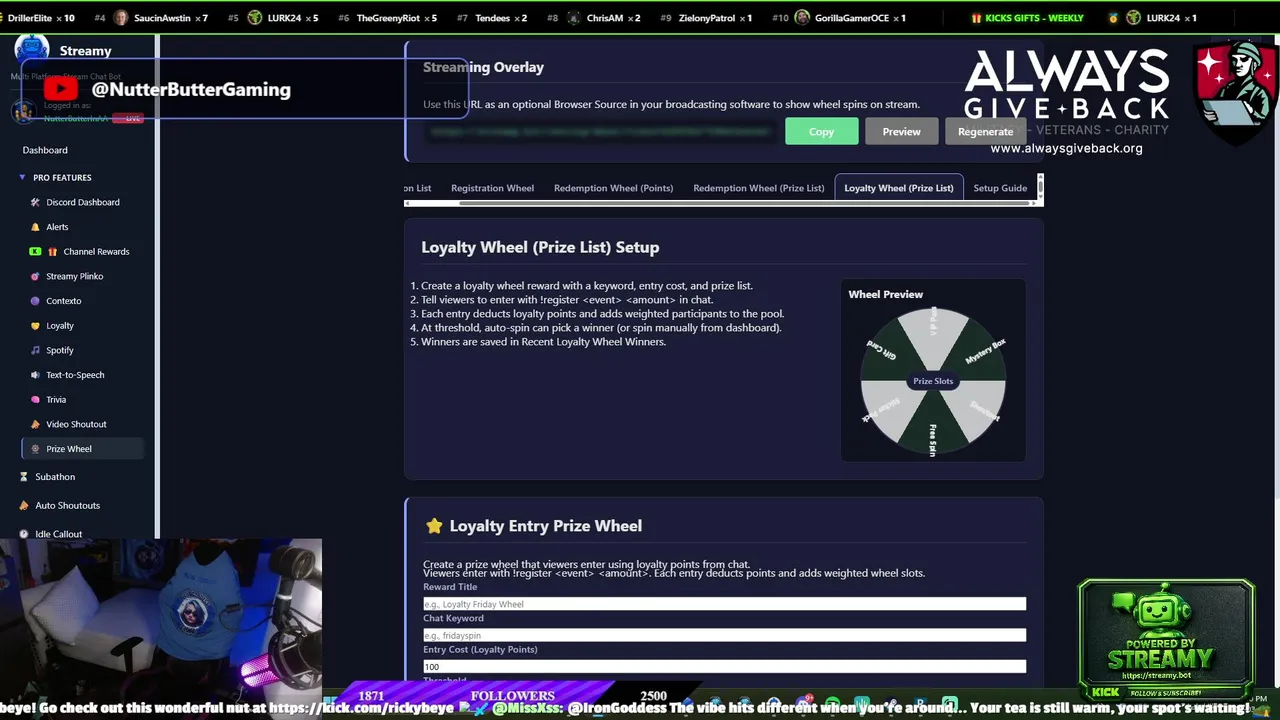Open the Setup Guide tab
The height and width of the screenshot is (720, 1280).
(x=1000, y=188)
